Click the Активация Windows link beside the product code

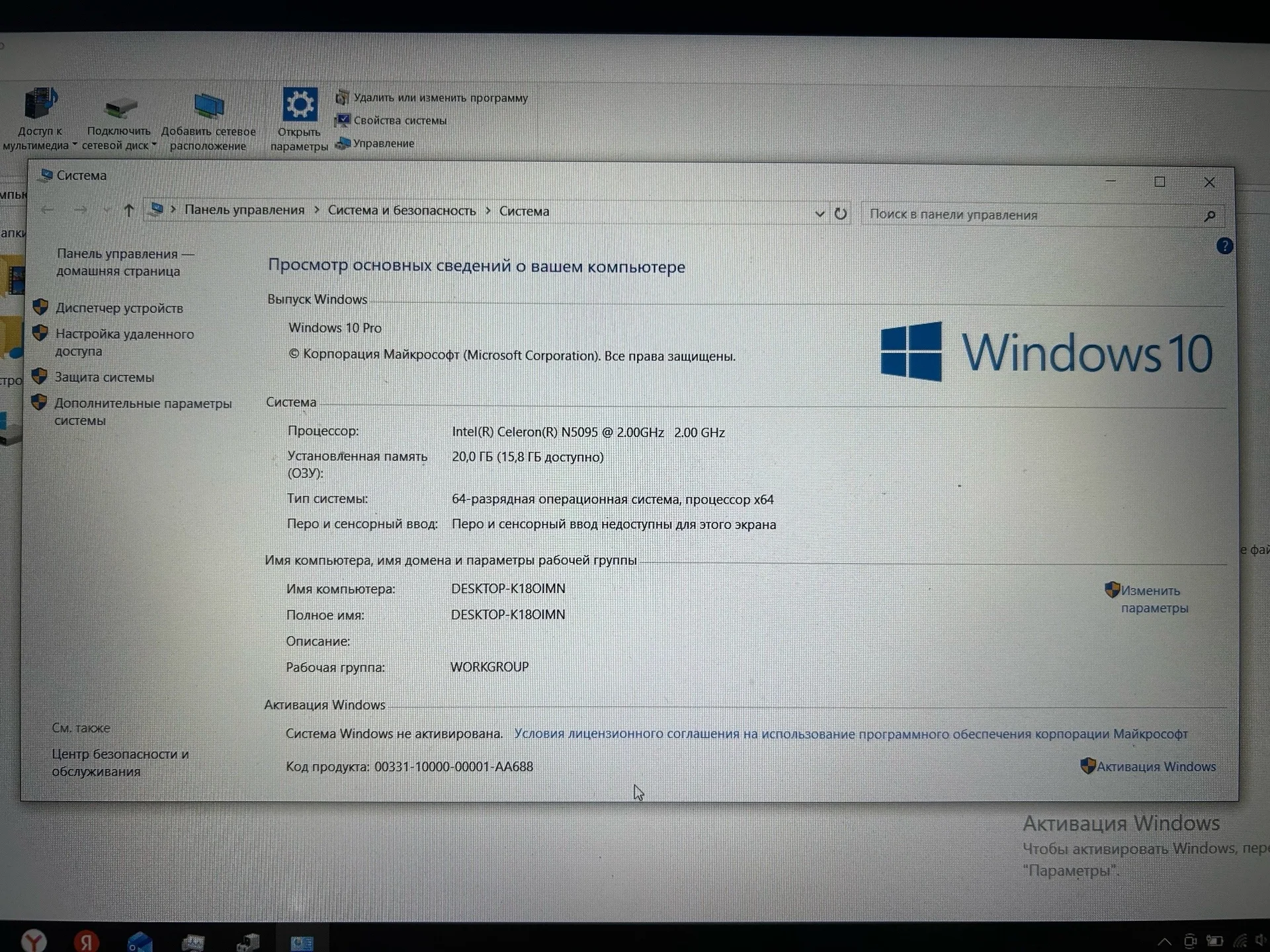coord(1156,767)
